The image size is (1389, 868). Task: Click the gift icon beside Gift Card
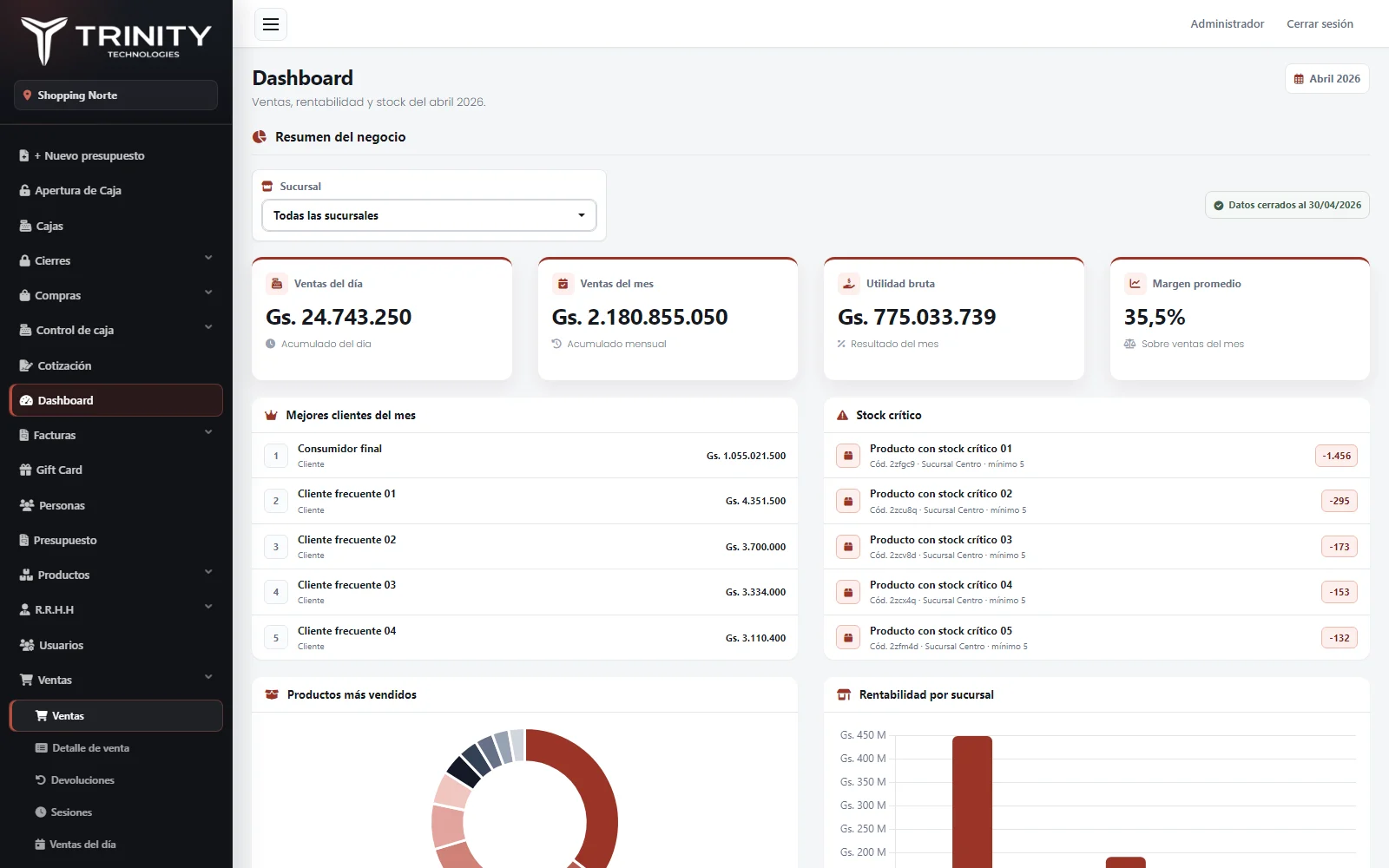pos(25,470)
